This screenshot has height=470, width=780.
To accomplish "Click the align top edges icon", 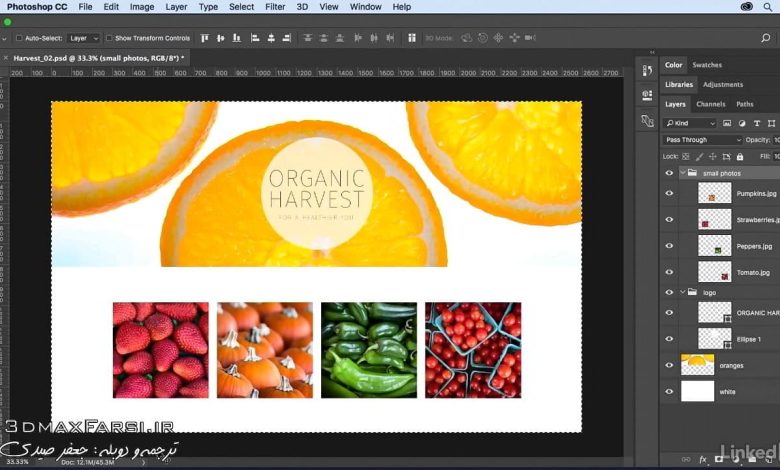I will click(x=204, y=38).
